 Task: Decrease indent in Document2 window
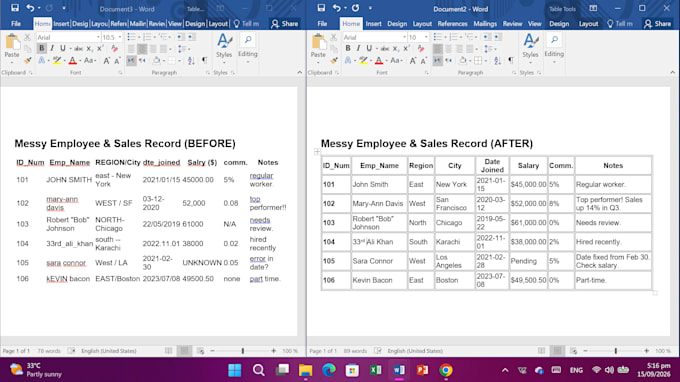[487, 37]
